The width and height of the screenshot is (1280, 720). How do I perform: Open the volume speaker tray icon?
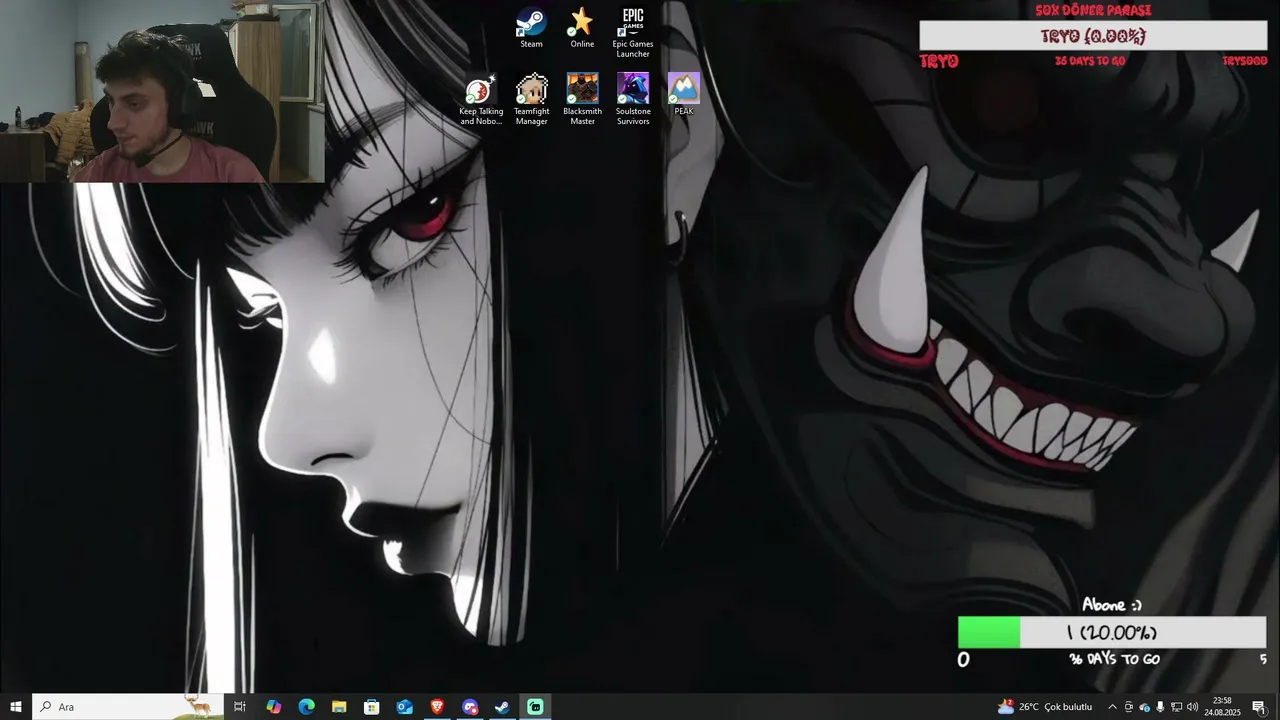(1192, 707)
